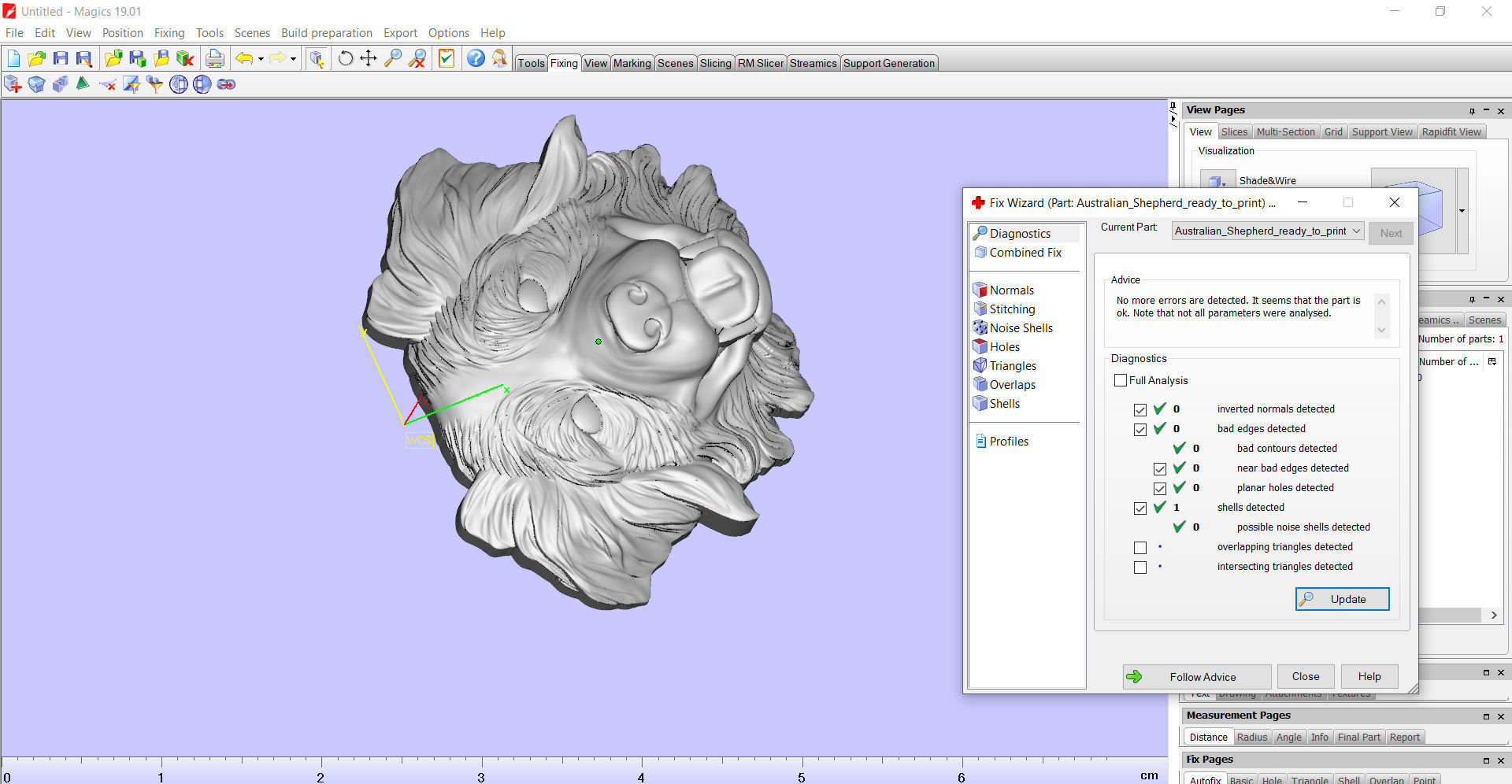Click the Save As disk icon with pencil
The image size is (1512, 784).
click(x=83, y=58)
